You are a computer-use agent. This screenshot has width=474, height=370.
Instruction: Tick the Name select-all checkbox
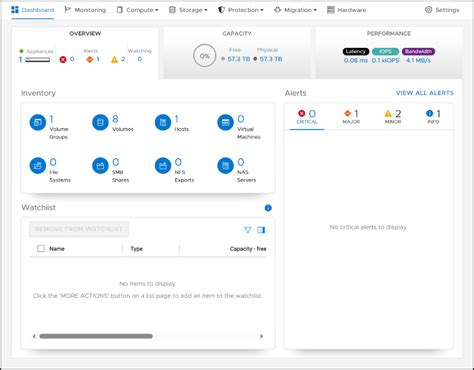click(41, 249)
